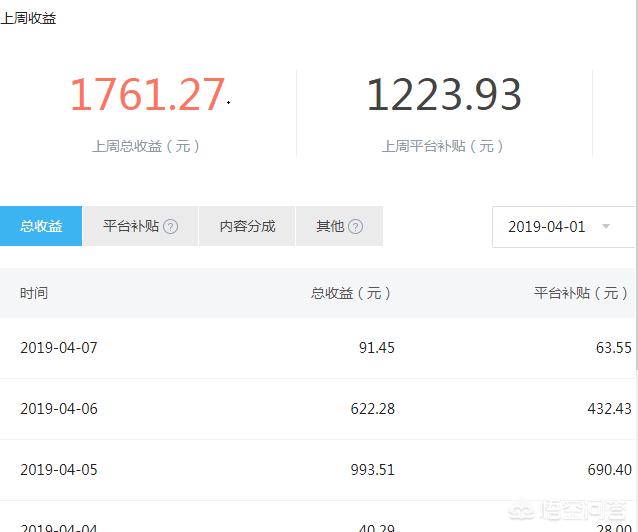This screenshot has width=638, height=532.
Task: Switch to the 总收益 tab
Action: click(x=41, y=226)
